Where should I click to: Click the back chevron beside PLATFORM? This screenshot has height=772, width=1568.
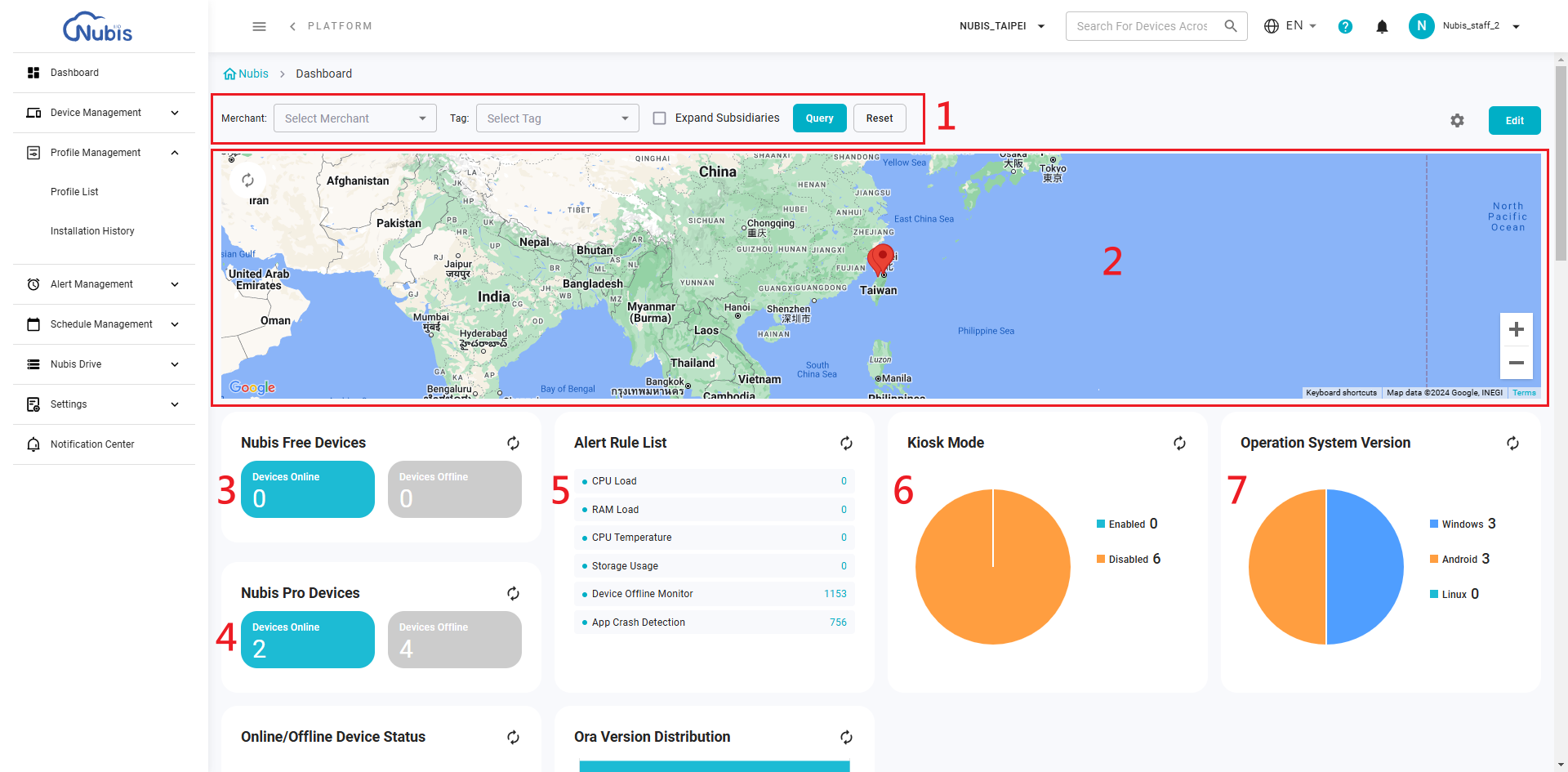pos(292,26)
